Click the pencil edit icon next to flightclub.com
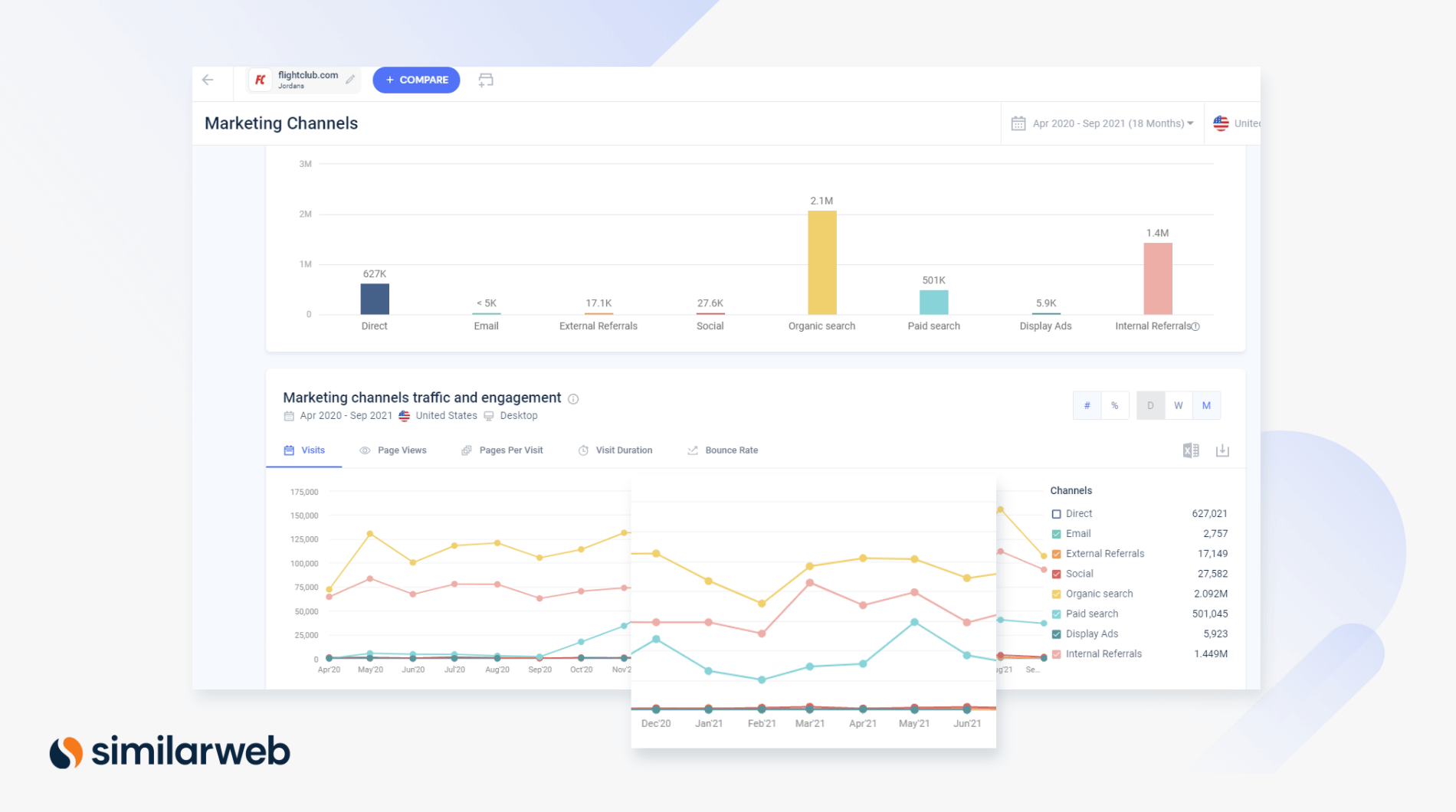Viewport: 1456px width, 812px height. 350,79
